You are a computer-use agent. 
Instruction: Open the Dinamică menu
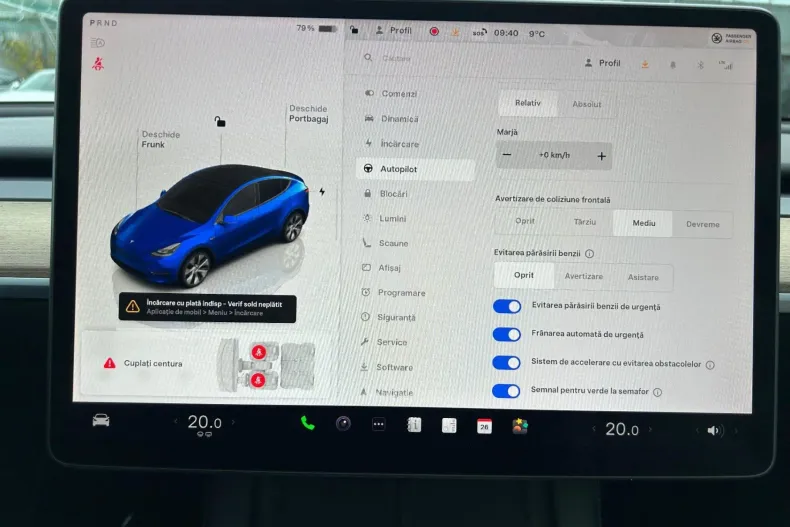click(415, 119)
